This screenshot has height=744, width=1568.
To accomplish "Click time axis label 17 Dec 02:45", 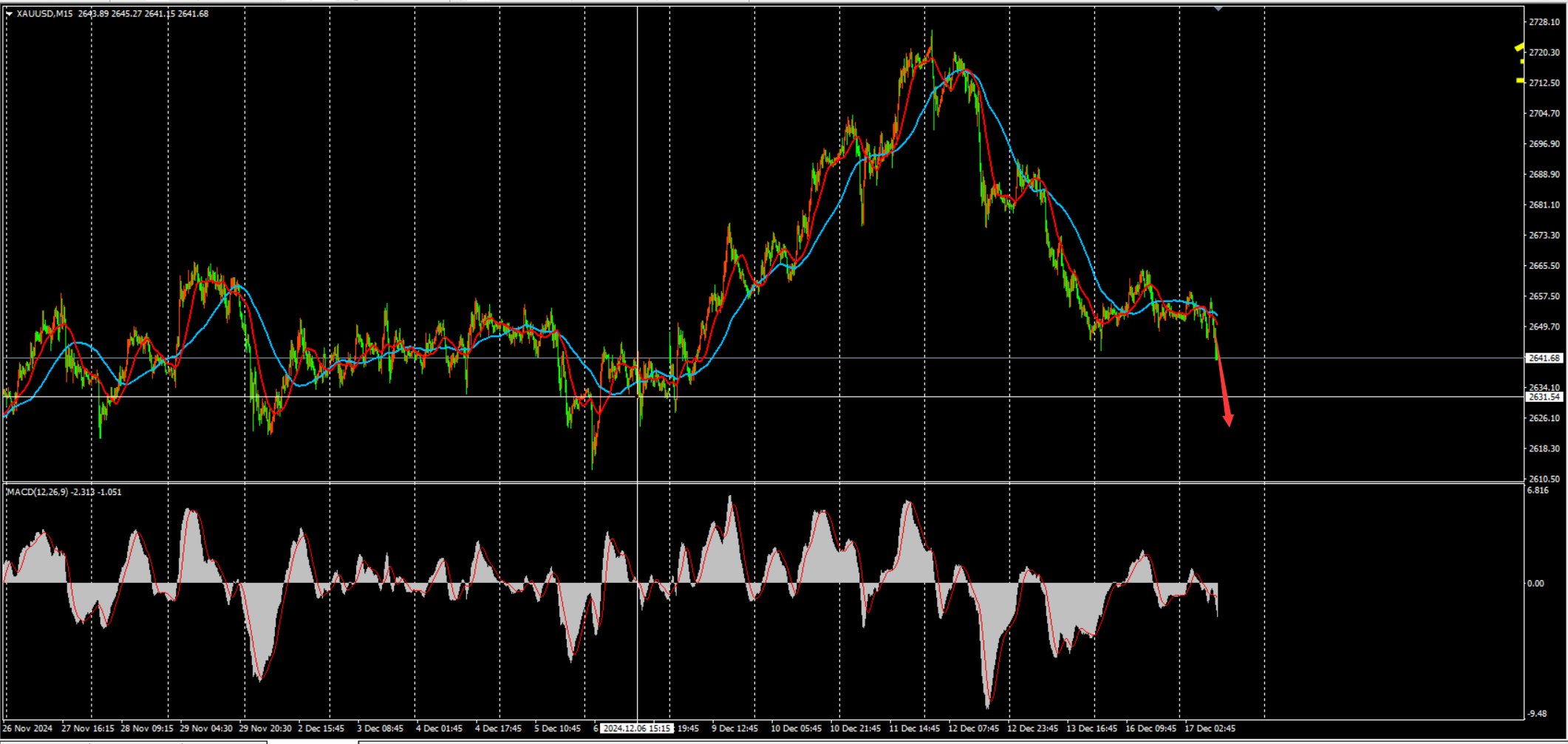I will pyautogui.click(x=1210, y=728).
